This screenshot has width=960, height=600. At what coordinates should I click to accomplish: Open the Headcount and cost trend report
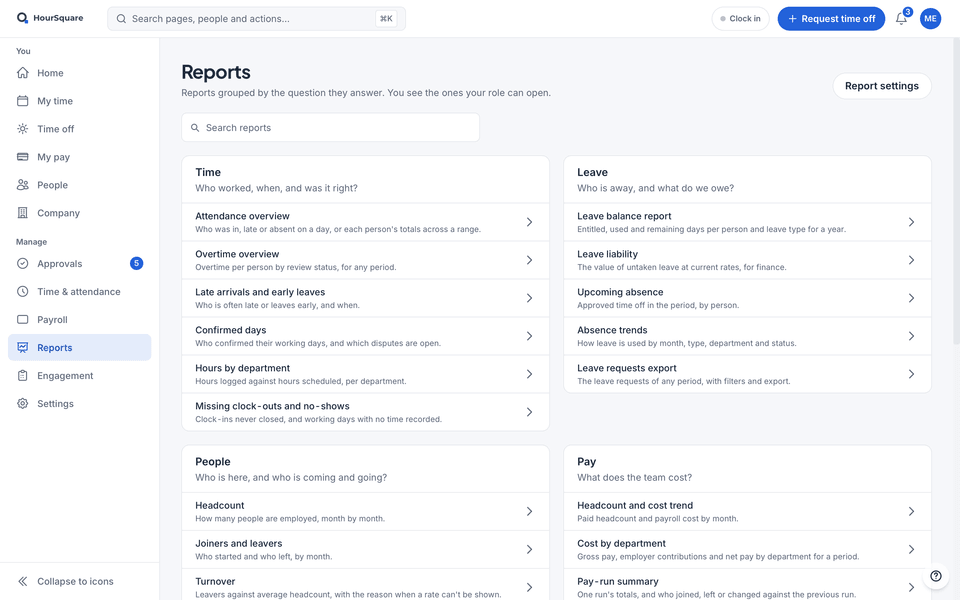(x=747, y=511)
